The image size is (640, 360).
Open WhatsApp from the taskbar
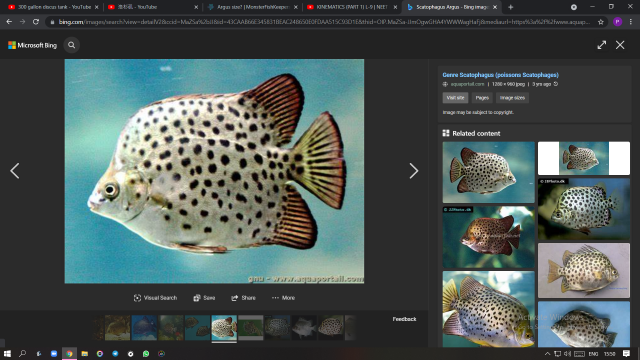(146, 354)
